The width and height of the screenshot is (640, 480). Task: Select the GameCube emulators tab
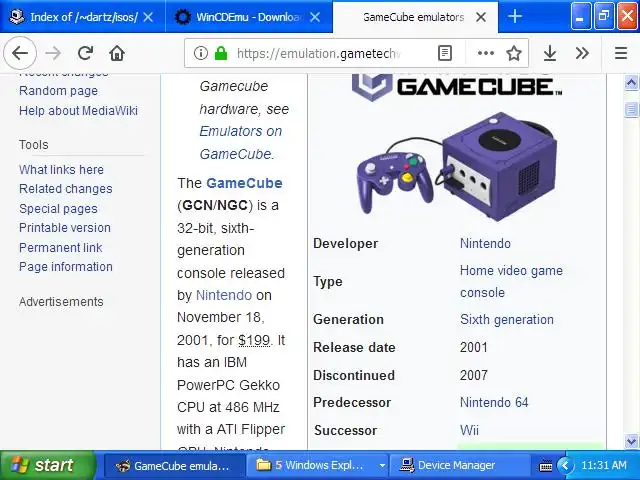pyautogui.click(x=416, y=17)
